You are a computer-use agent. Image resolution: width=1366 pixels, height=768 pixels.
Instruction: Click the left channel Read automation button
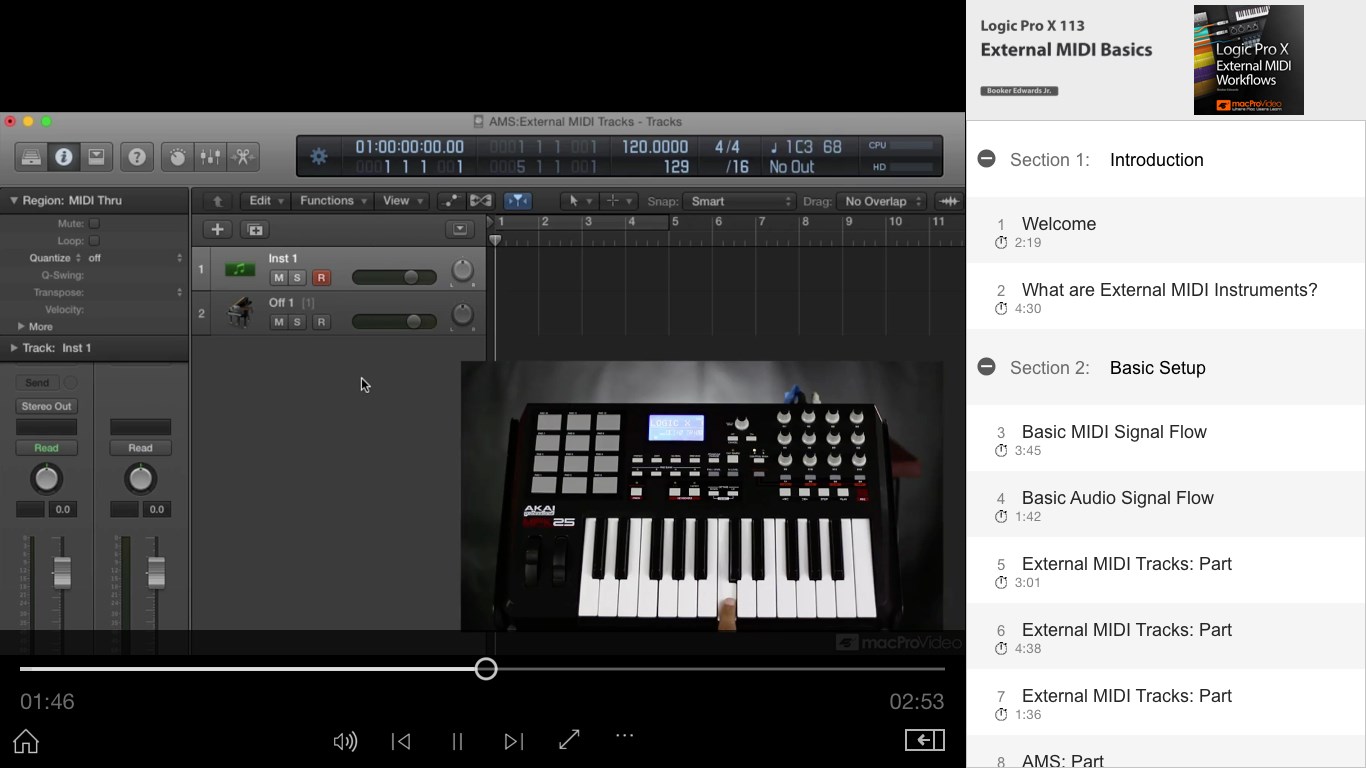[x=46, y=448]
